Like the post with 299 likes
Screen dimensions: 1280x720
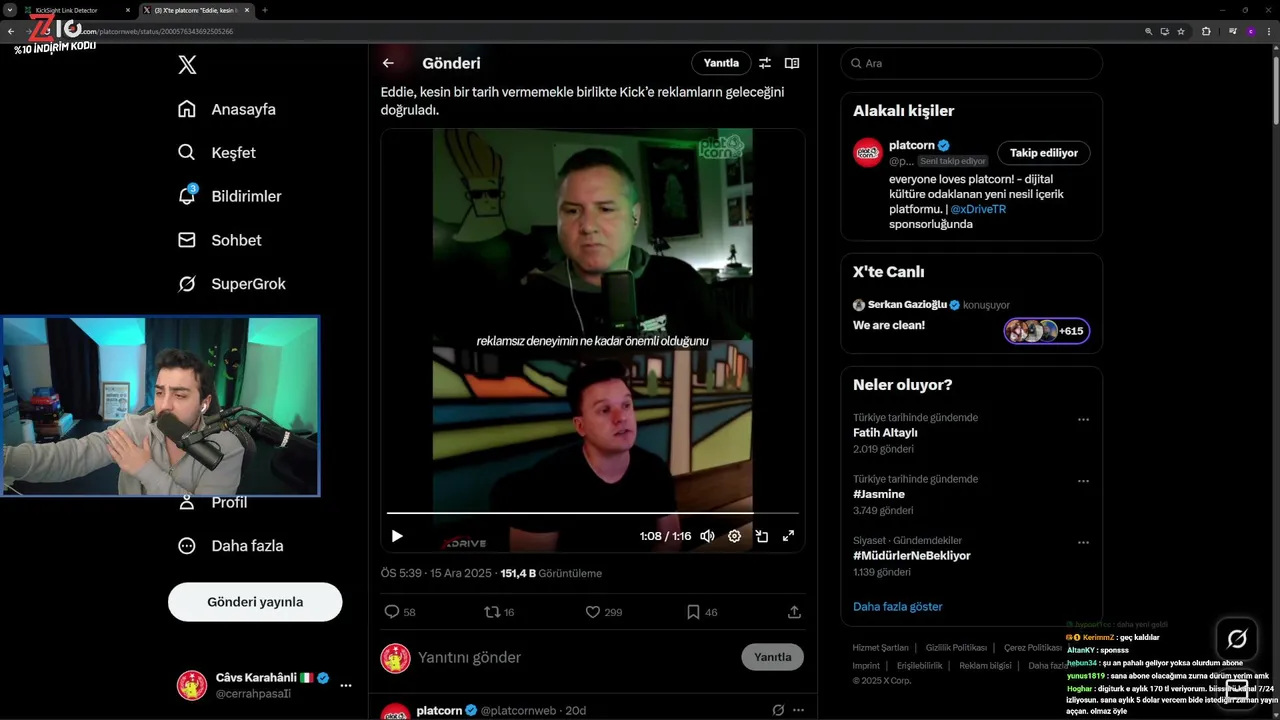tap(603, 612)
